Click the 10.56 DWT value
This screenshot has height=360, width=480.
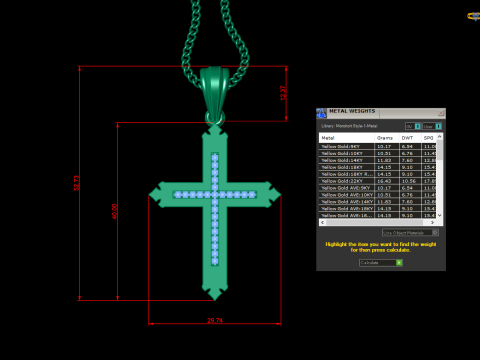point(409,181)
